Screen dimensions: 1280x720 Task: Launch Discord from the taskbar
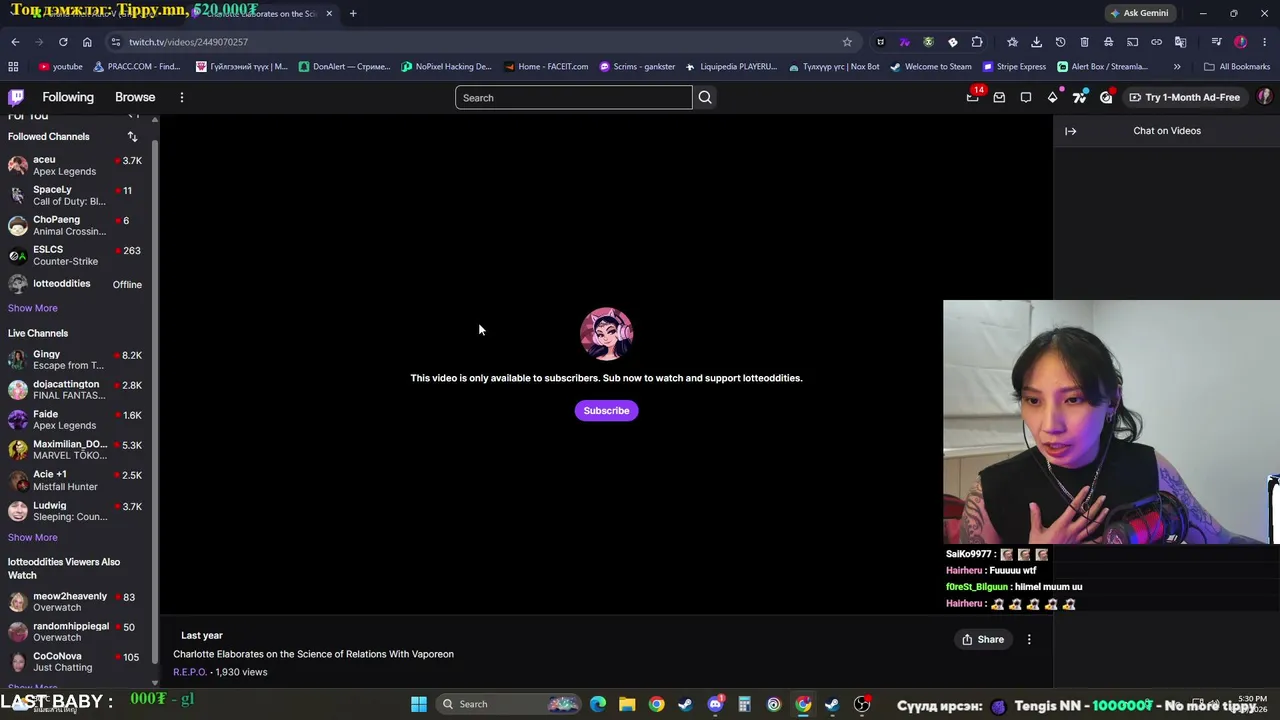715,704
